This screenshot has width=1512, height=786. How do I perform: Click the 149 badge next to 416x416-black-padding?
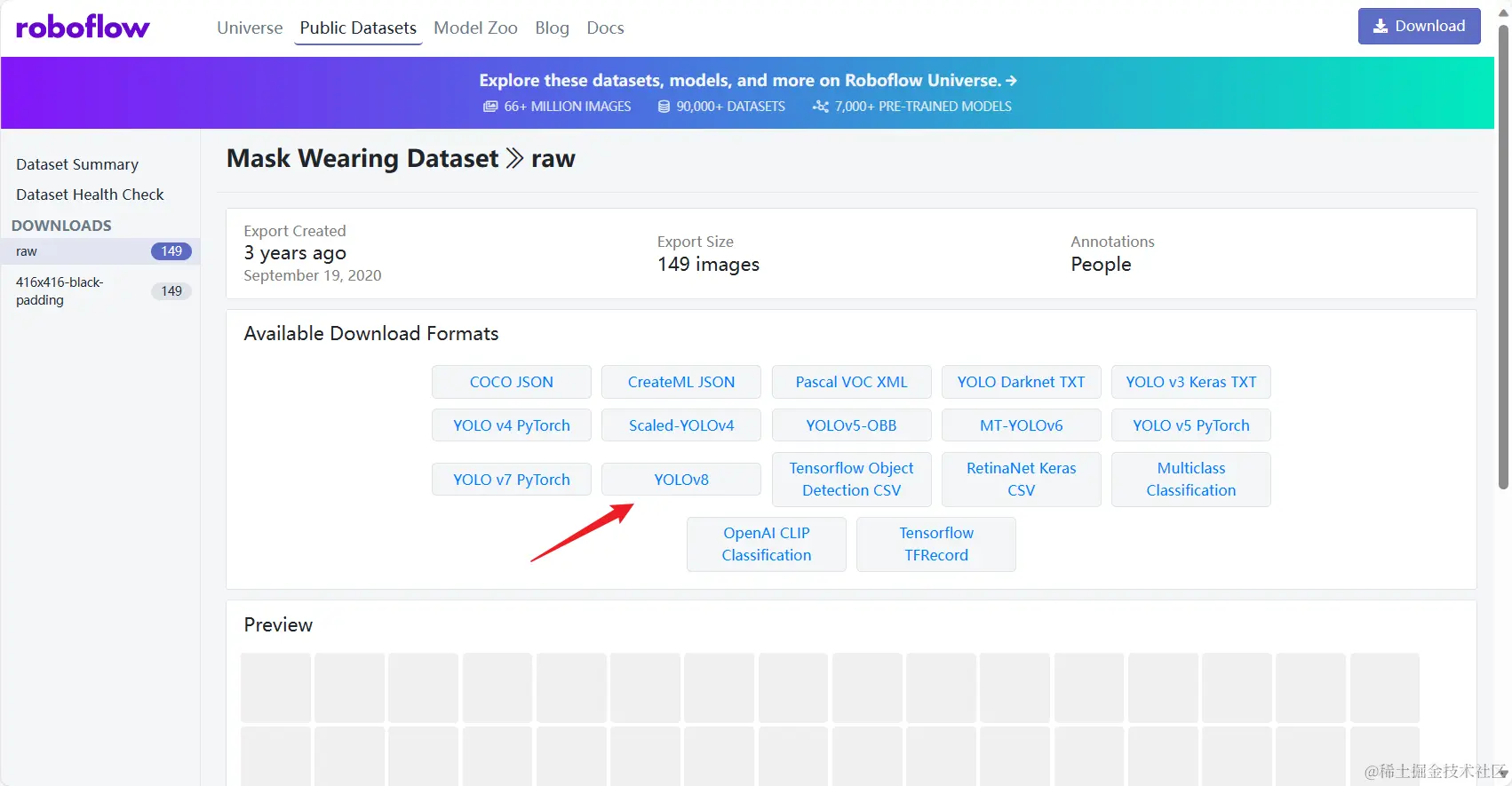point(171,291)
